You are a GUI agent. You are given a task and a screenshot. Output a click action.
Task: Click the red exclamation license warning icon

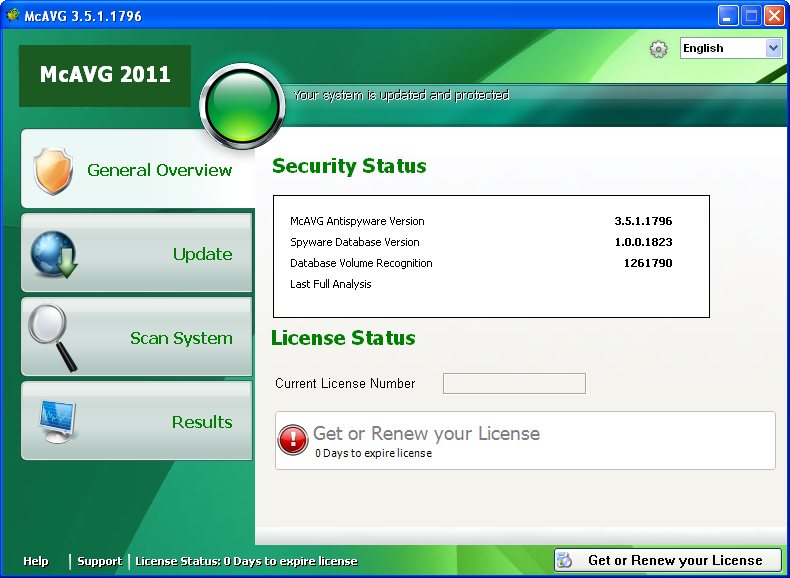coord(293,440)
